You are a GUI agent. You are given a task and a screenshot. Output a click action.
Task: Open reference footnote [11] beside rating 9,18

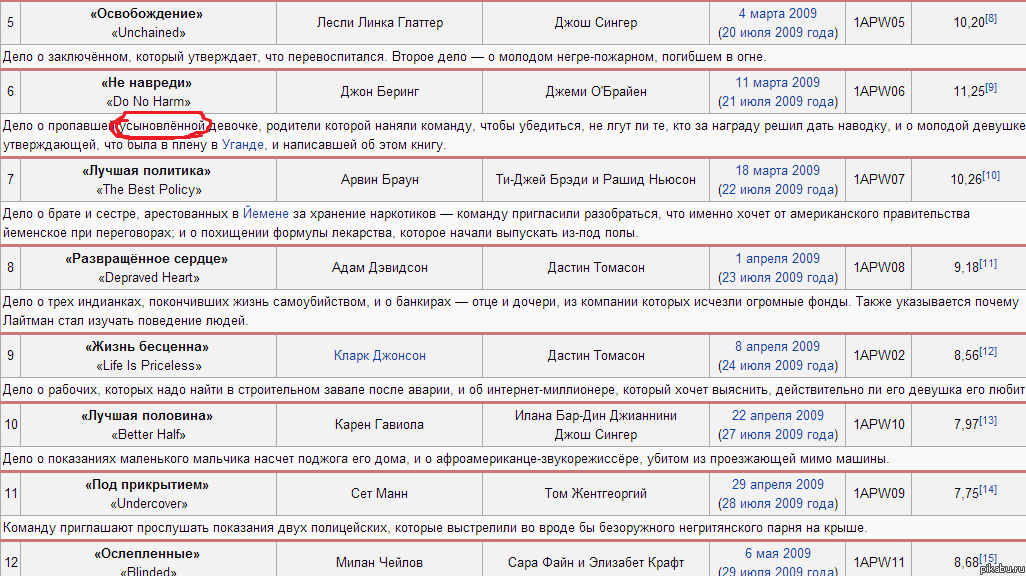[988, 263]
